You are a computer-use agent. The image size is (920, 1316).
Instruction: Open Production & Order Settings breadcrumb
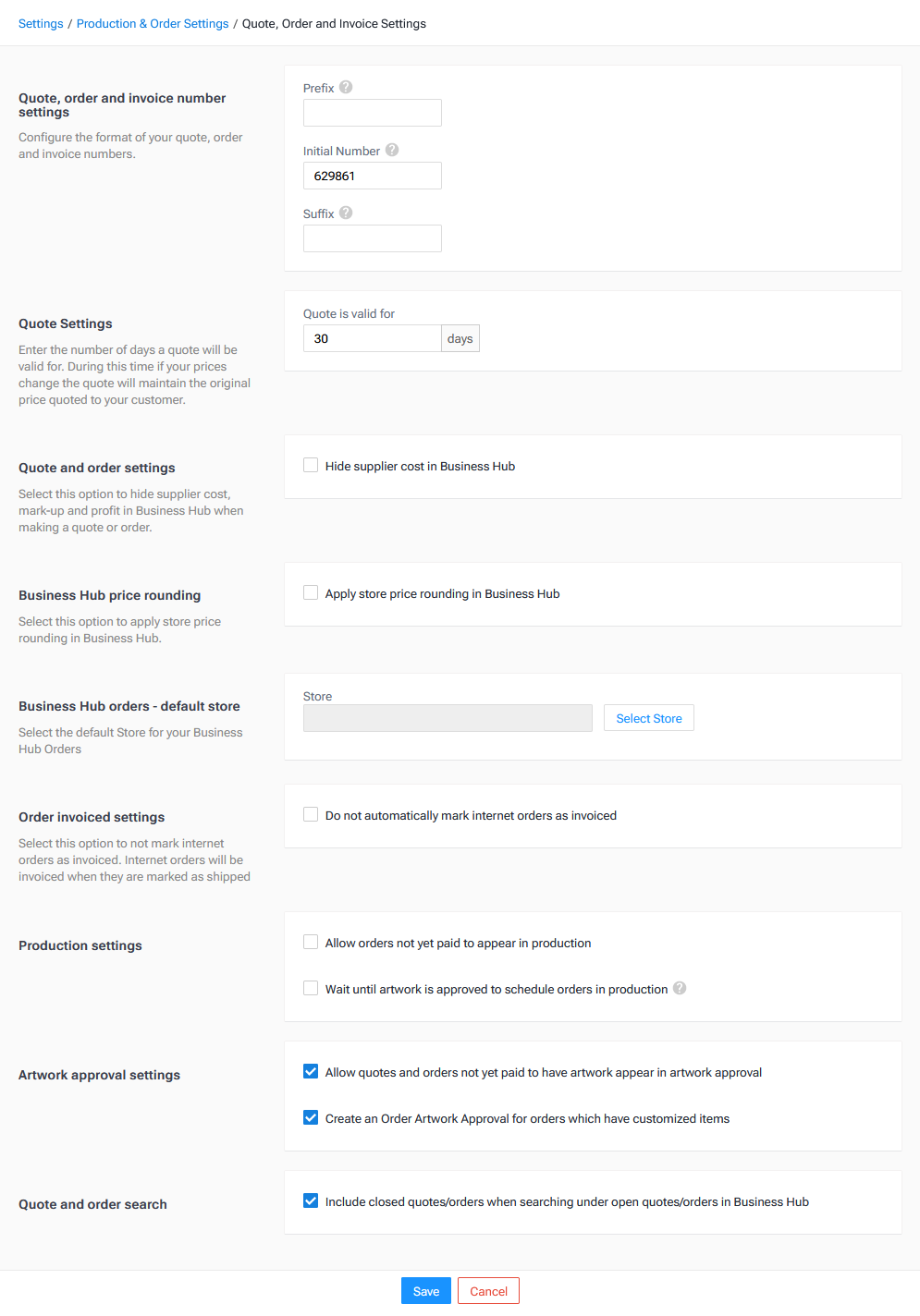[x=152, y=23]
